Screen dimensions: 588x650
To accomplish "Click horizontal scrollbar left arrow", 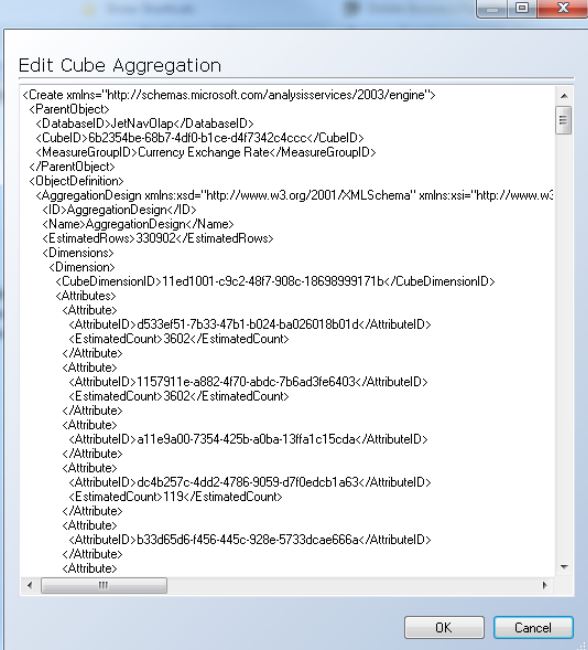I will 29,585.
